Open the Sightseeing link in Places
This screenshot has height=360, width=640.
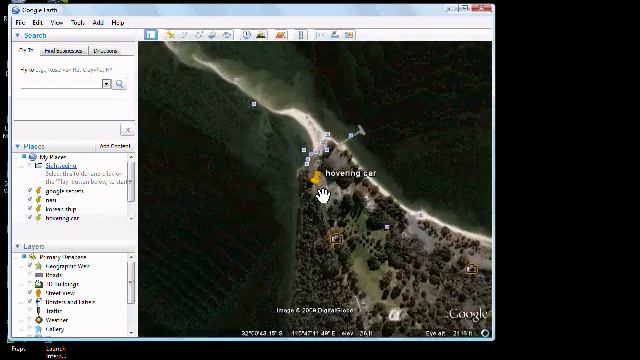pyautogui.click(x=61, y=165)
